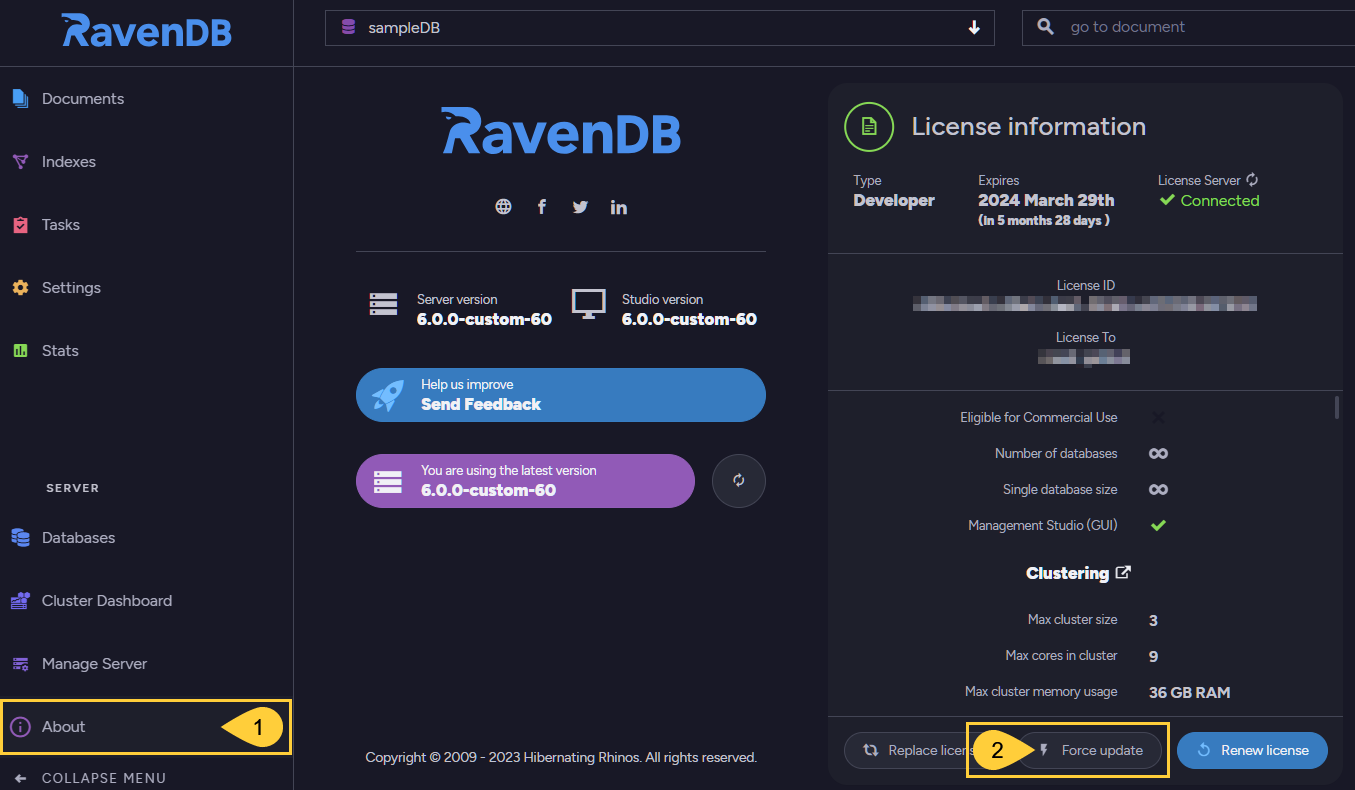
Task: Click the Server version 6.0.0-custom-60 text
Action: pyautogui.click(x=484, y=320)
